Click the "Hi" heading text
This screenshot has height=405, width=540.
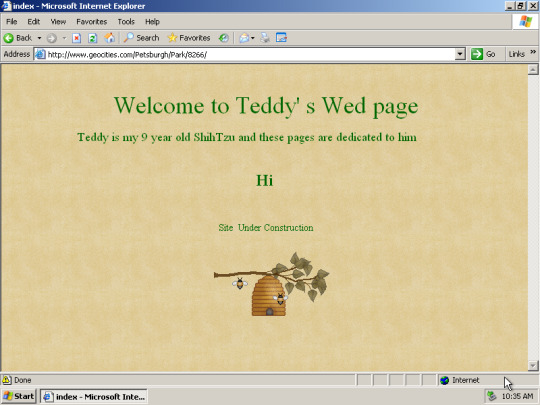click(x=264, y=180)
